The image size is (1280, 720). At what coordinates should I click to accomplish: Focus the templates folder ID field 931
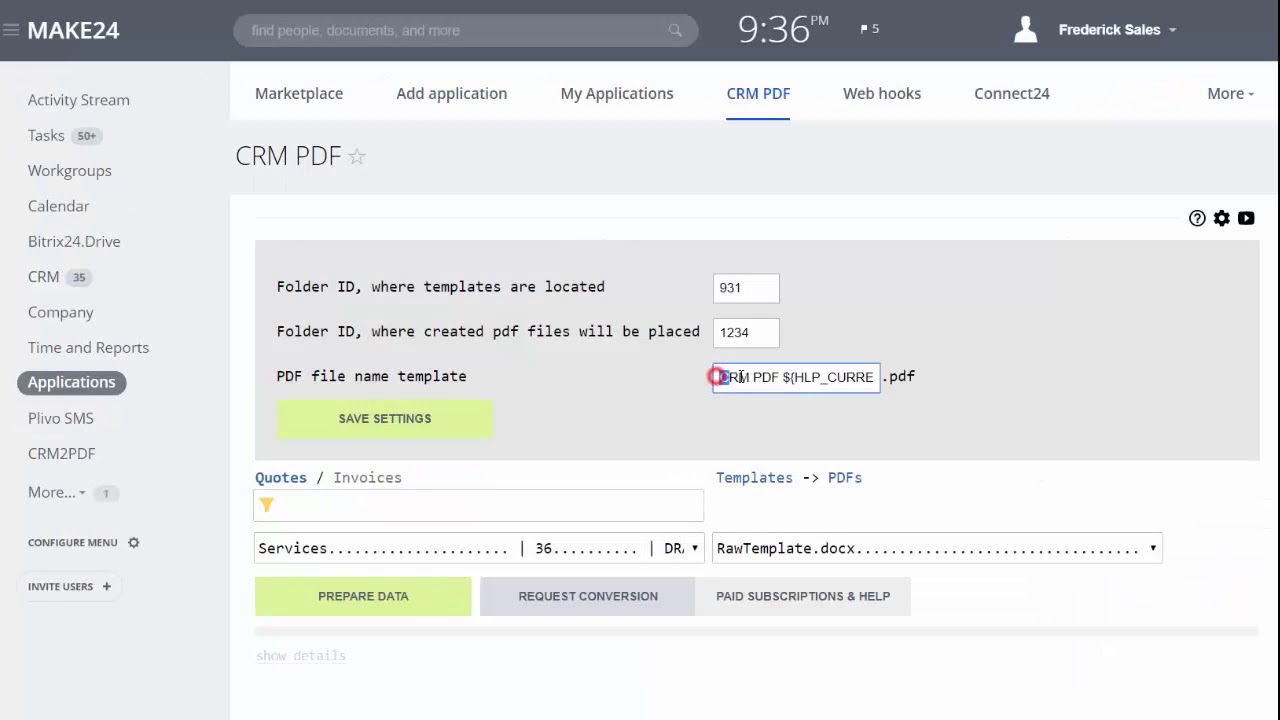[x=746, y=288]
